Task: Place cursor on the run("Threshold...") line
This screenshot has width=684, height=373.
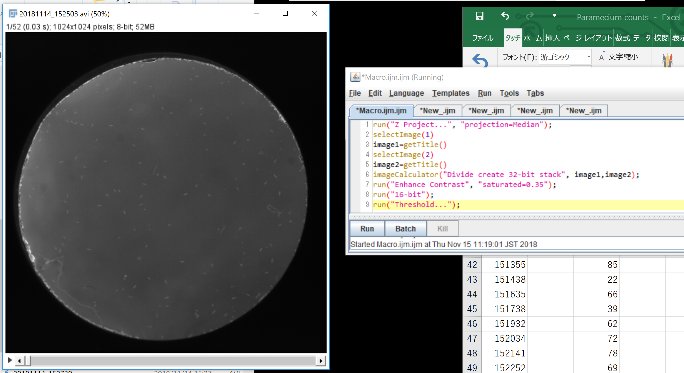Action: click(x=416, y=205)
